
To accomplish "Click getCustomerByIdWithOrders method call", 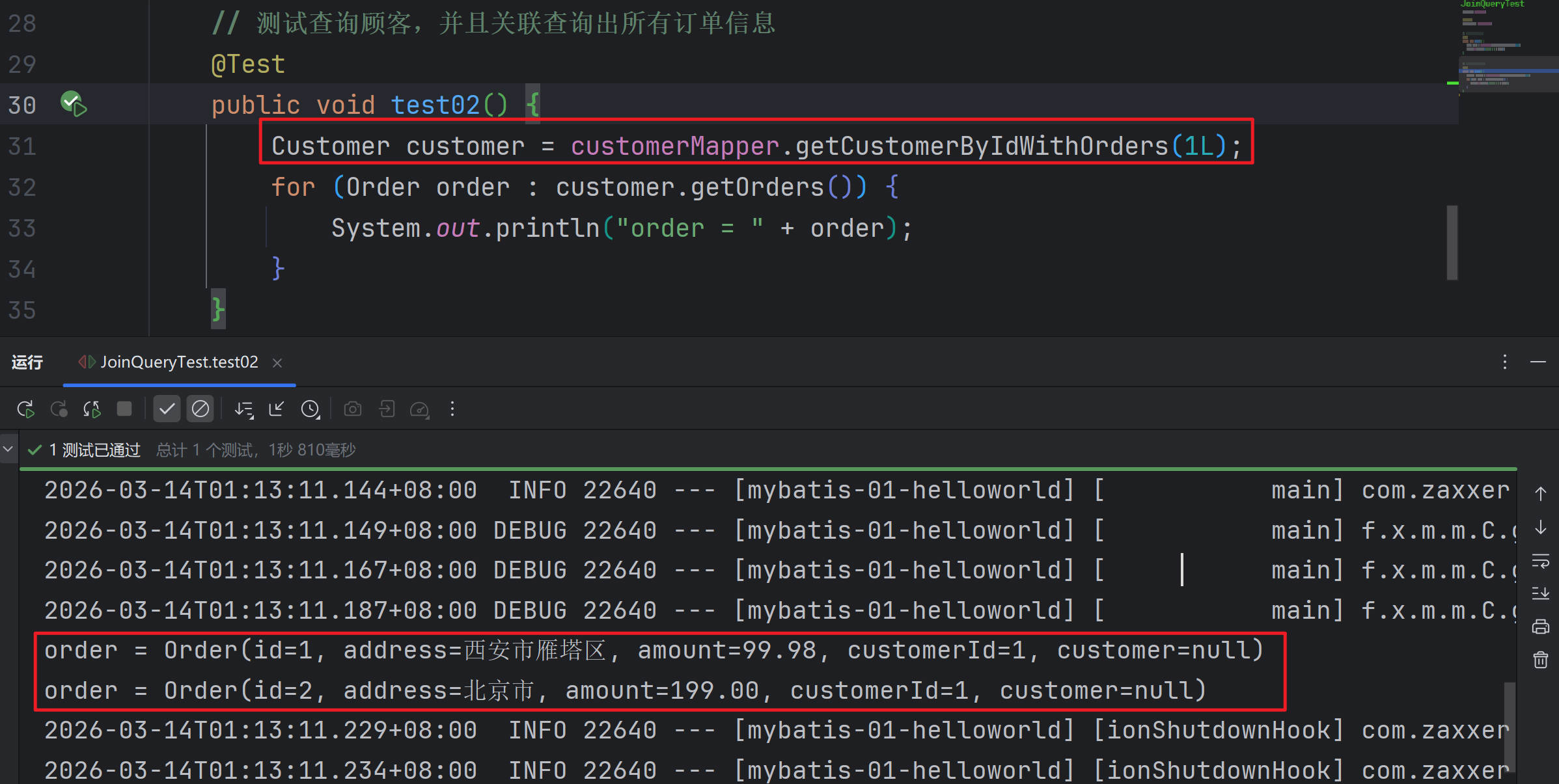I will pyautogui.click(x=981, y=146).
